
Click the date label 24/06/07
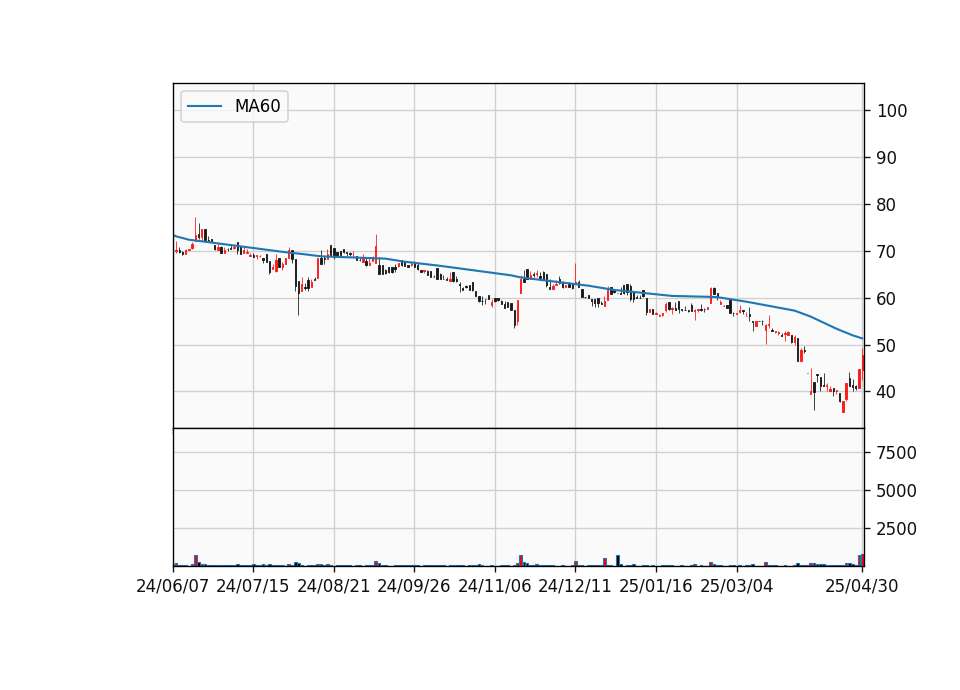pos(173,586)
